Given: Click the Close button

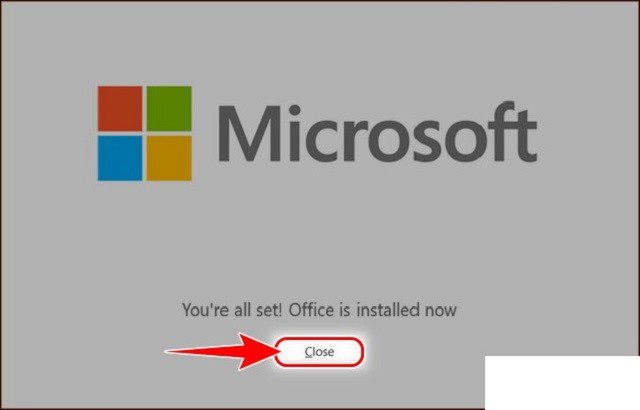Looking at the screenshot, I should (x=319, y=352).
